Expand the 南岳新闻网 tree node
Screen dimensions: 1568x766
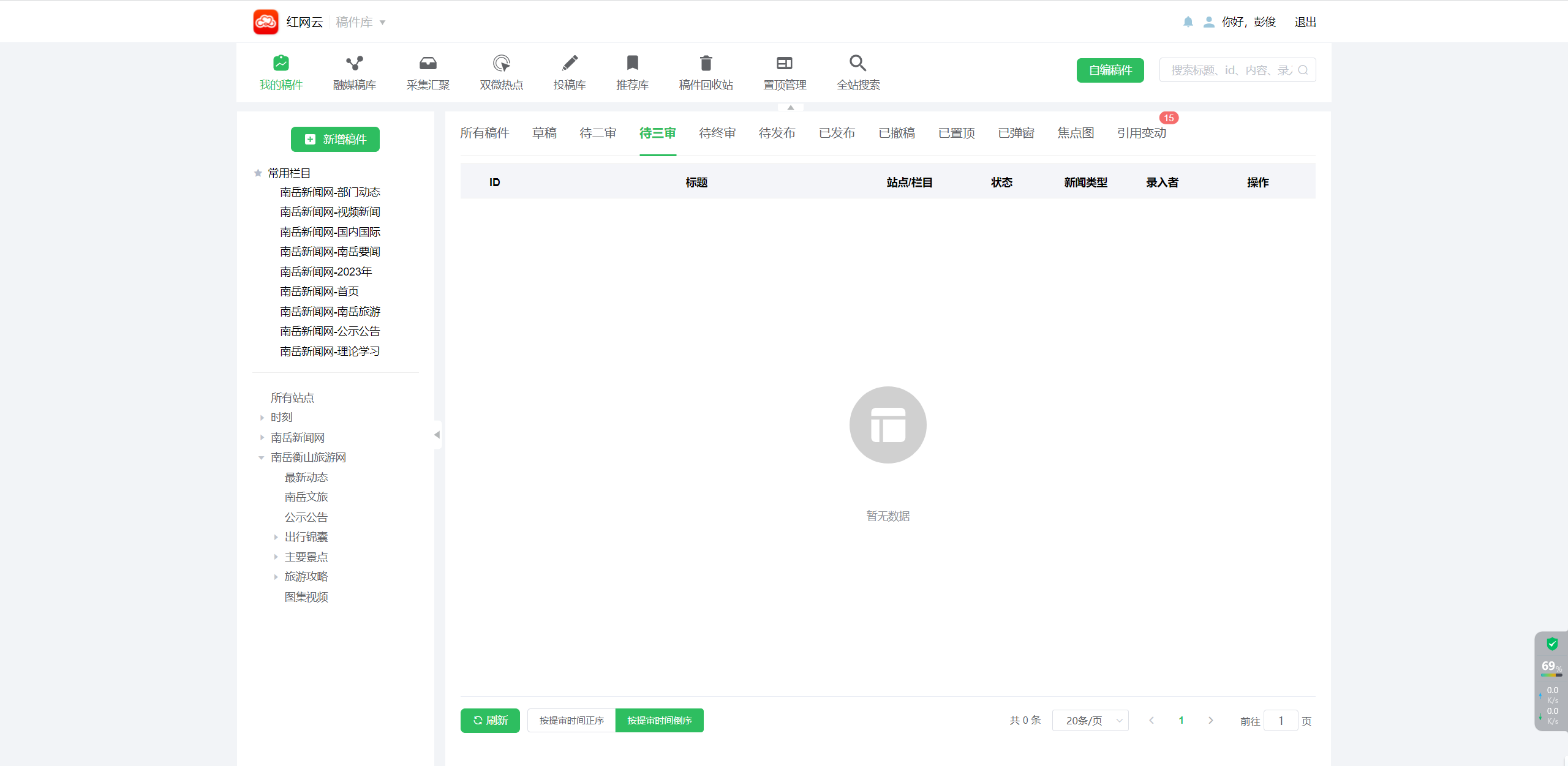pyautogui.click(x=262, y=438)
